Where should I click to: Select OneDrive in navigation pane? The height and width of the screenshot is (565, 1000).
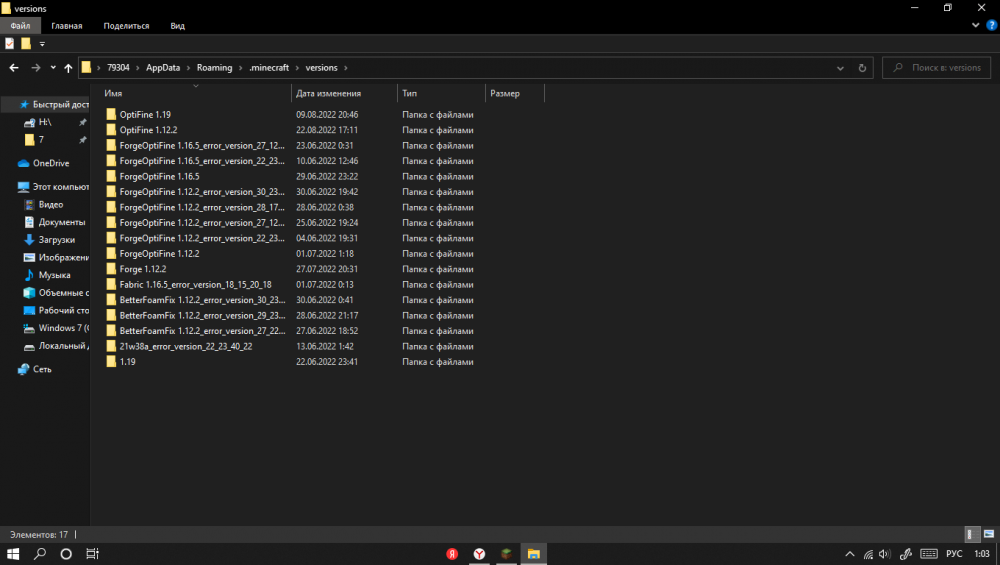44,163
